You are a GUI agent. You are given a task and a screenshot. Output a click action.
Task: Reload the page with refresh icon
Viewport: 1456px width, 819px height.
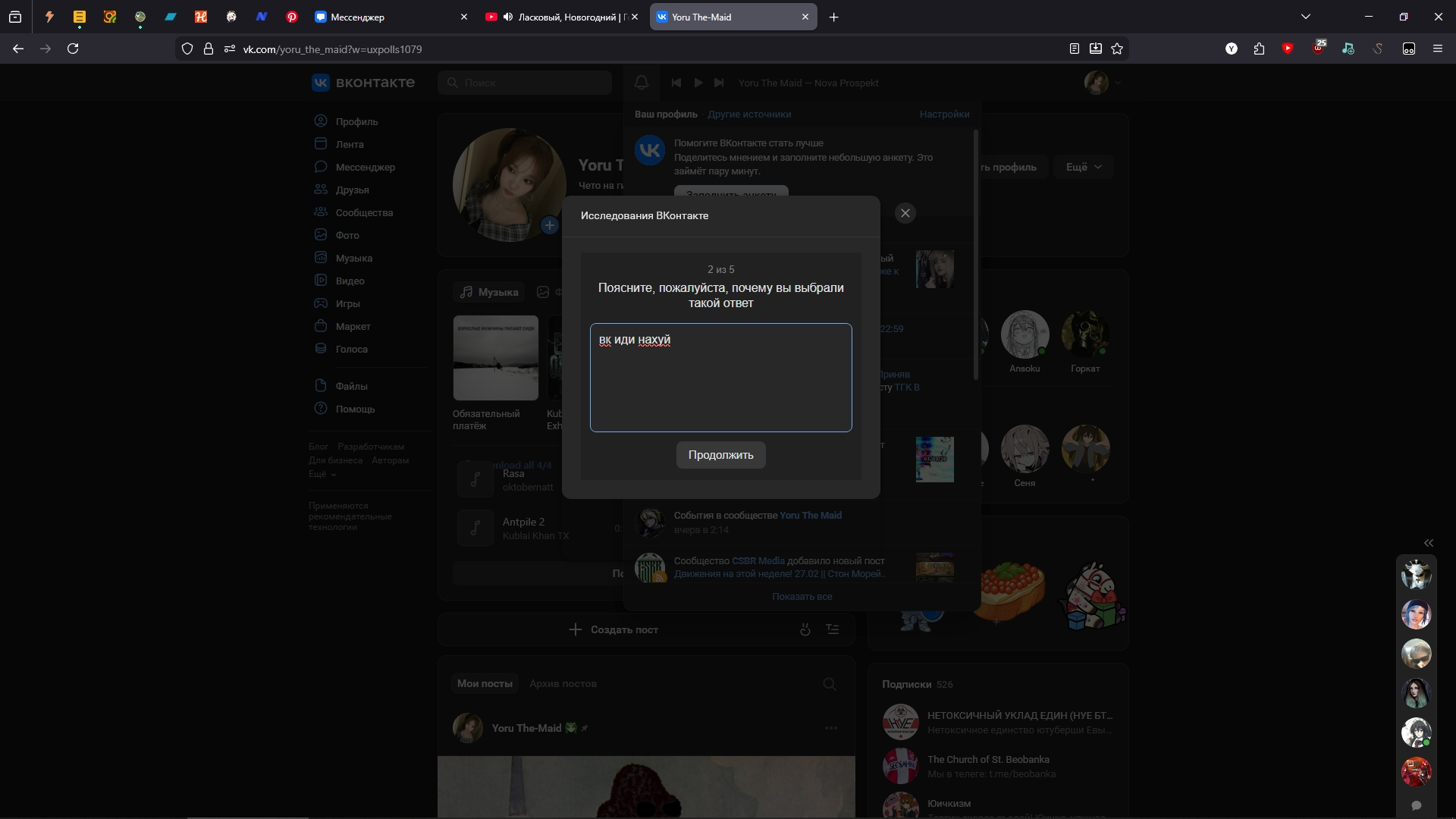click(73, 49)
